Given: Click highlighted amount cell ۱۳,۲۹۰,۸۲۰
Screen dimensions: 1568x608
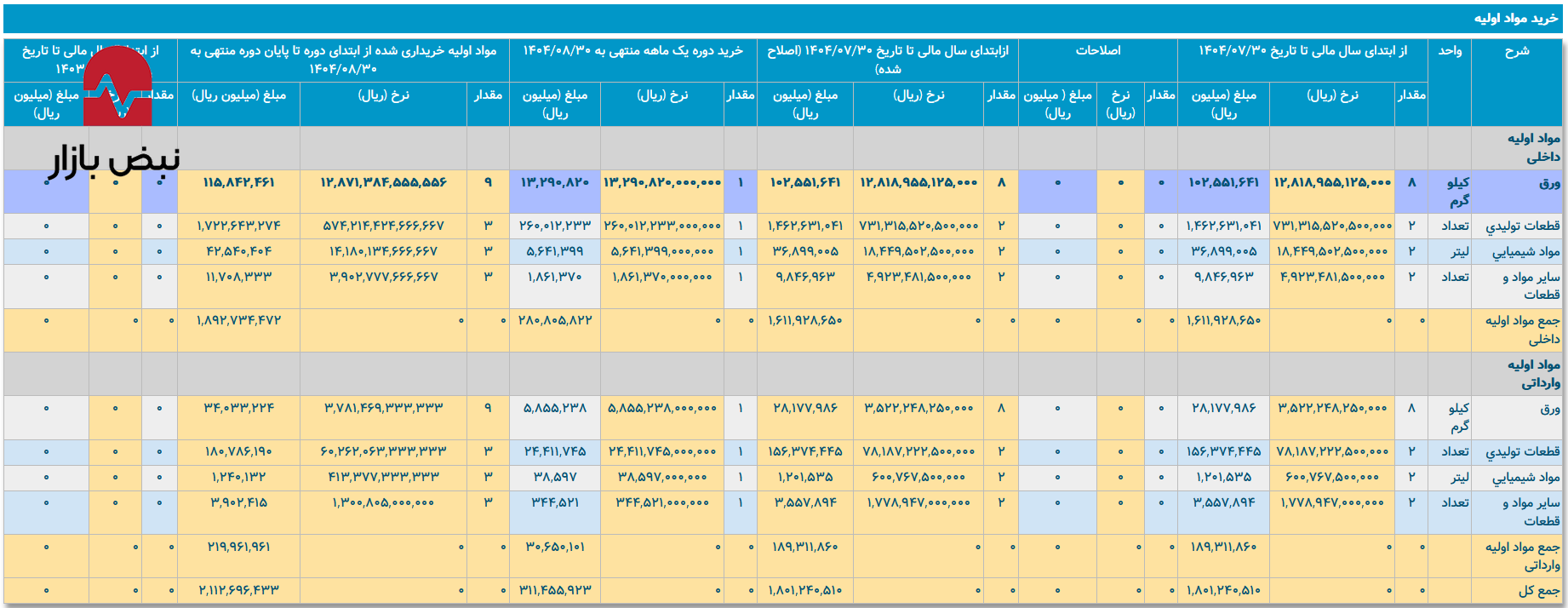Looking at the screenshot, I should click(555, 182).
